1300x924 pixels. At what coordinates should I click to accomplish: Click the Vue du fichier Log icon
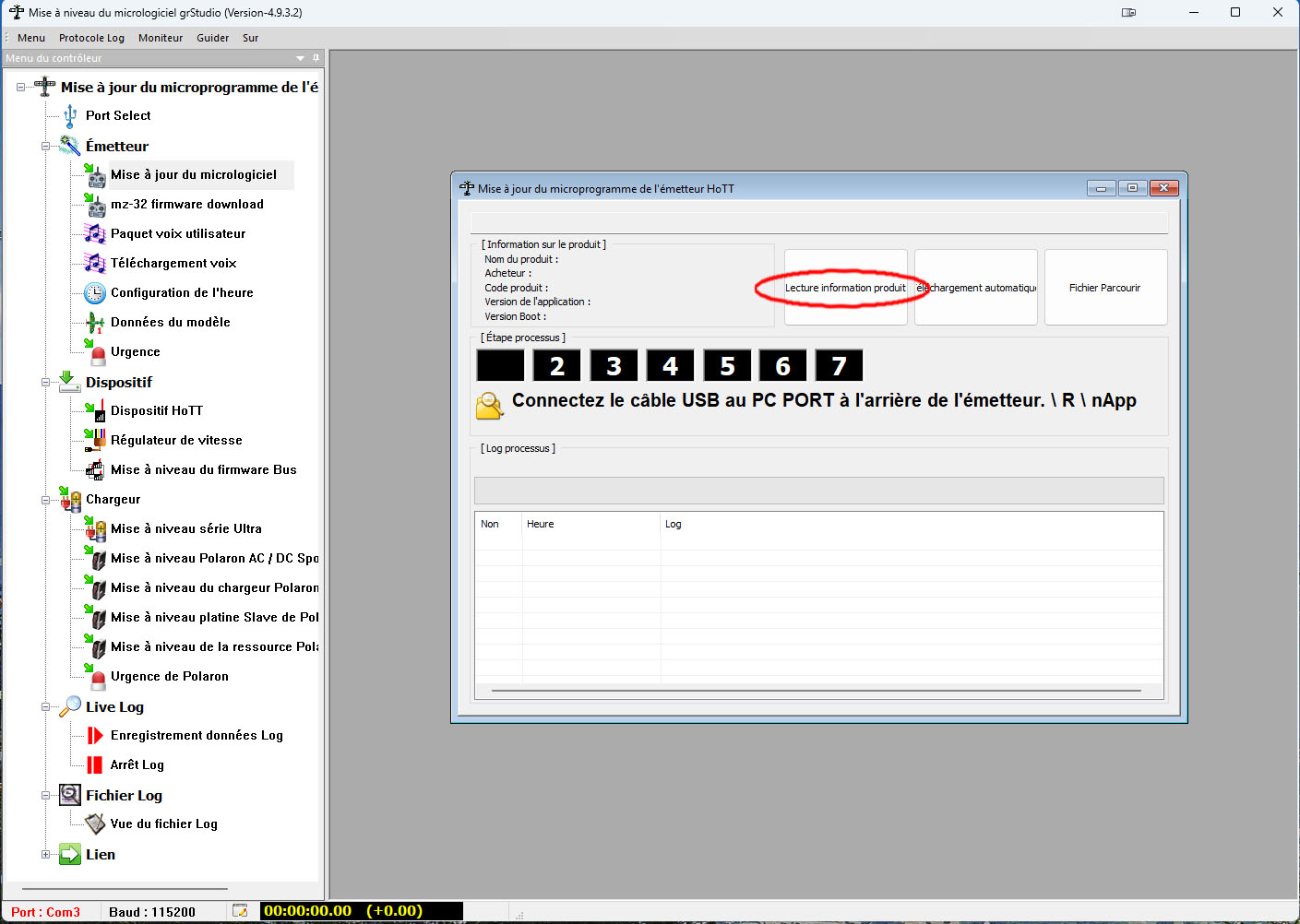tap(95, 823)
